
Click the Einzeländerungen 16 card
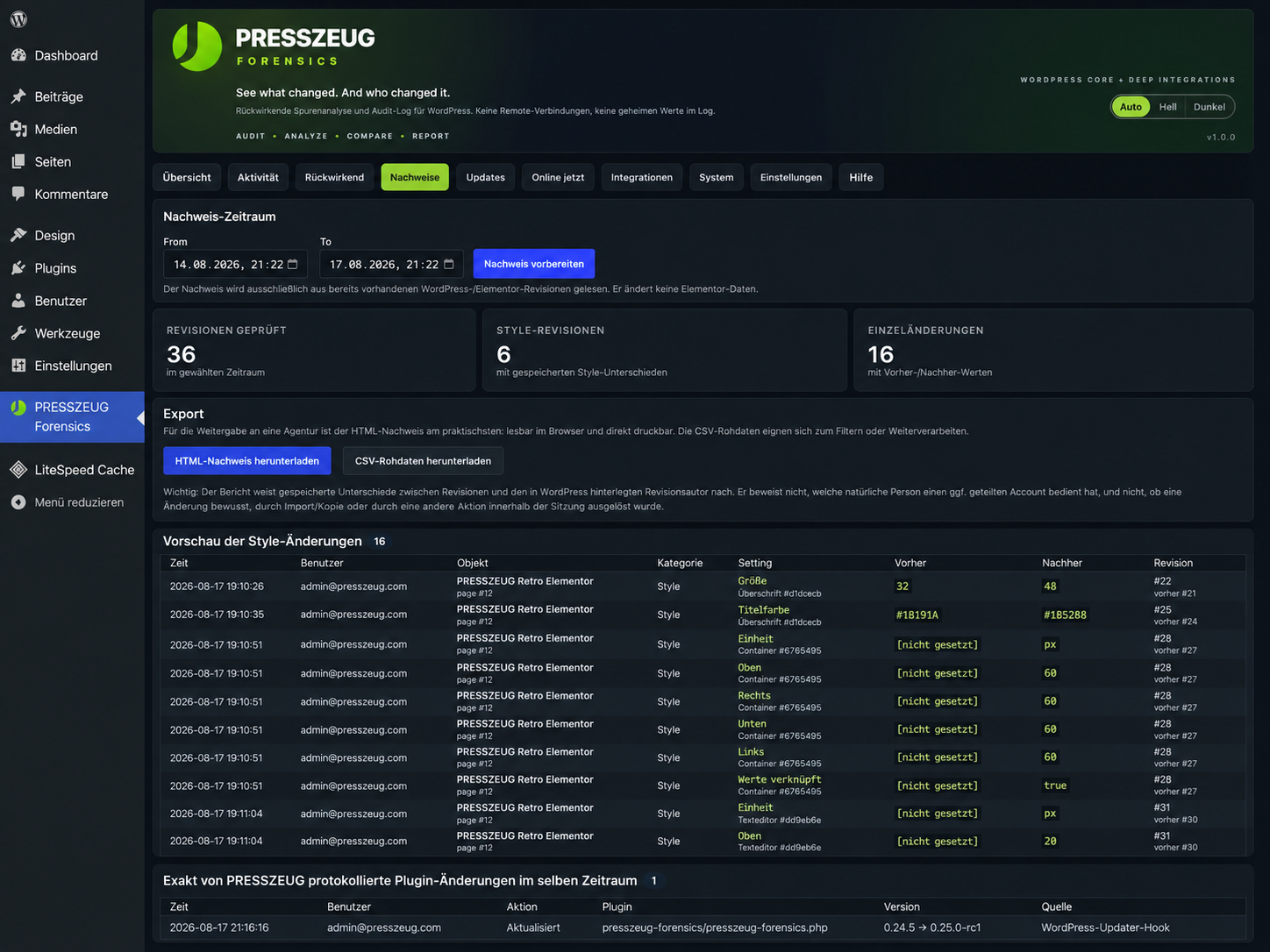(x=1053, y=350)
